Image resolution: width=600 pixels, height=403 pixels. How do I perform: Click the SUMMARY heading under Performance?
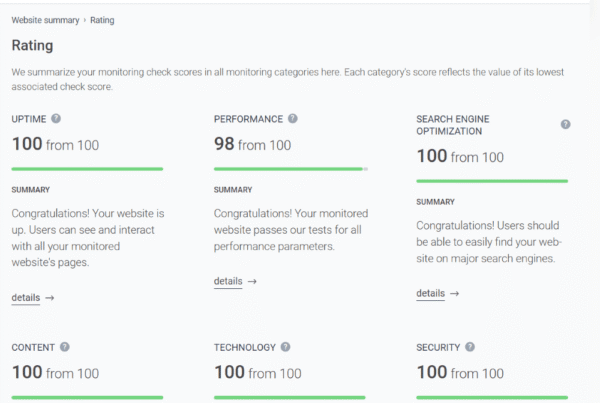[233, 190]
